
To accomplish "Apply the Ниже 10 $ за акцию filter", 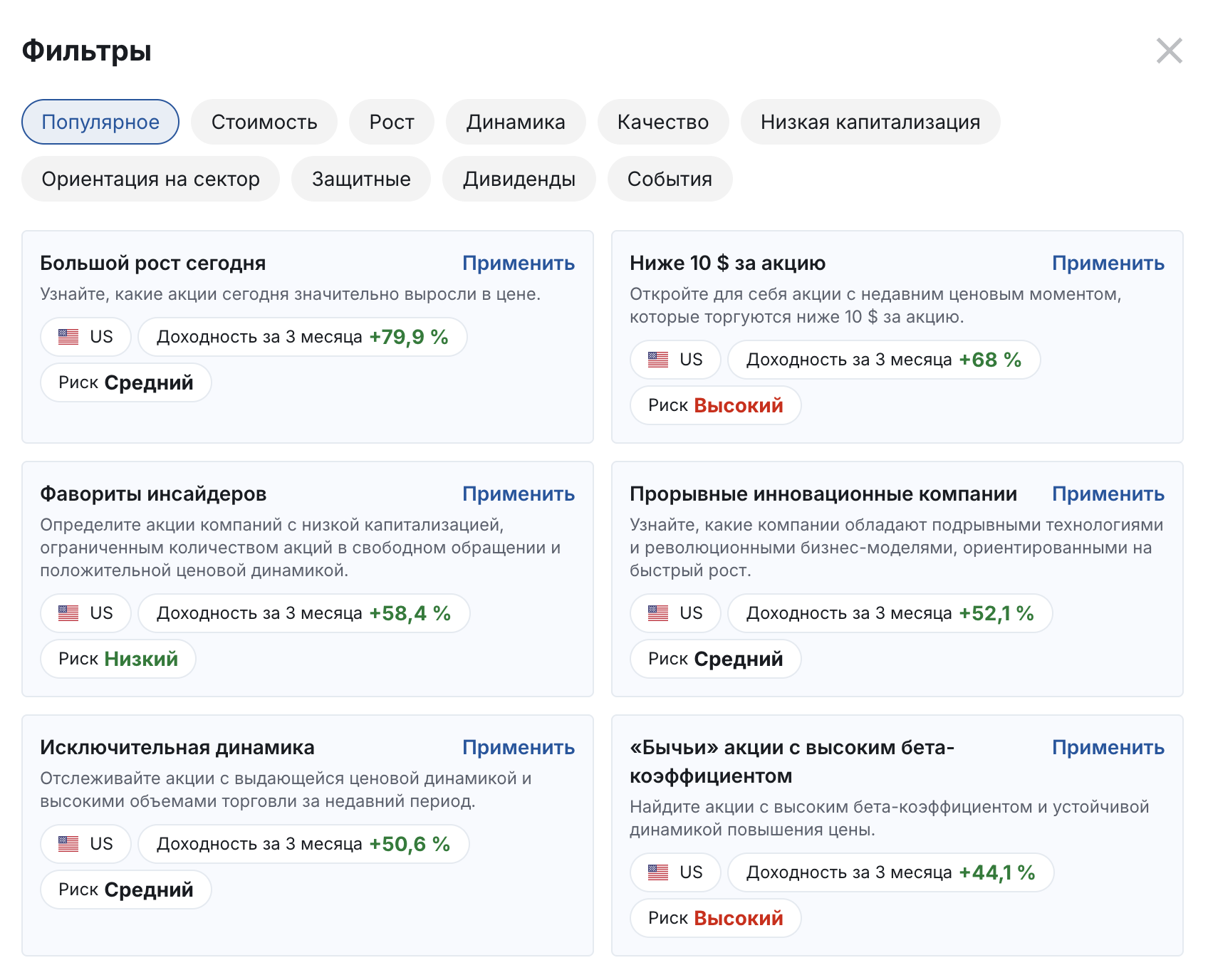I will coord(1108,263).
